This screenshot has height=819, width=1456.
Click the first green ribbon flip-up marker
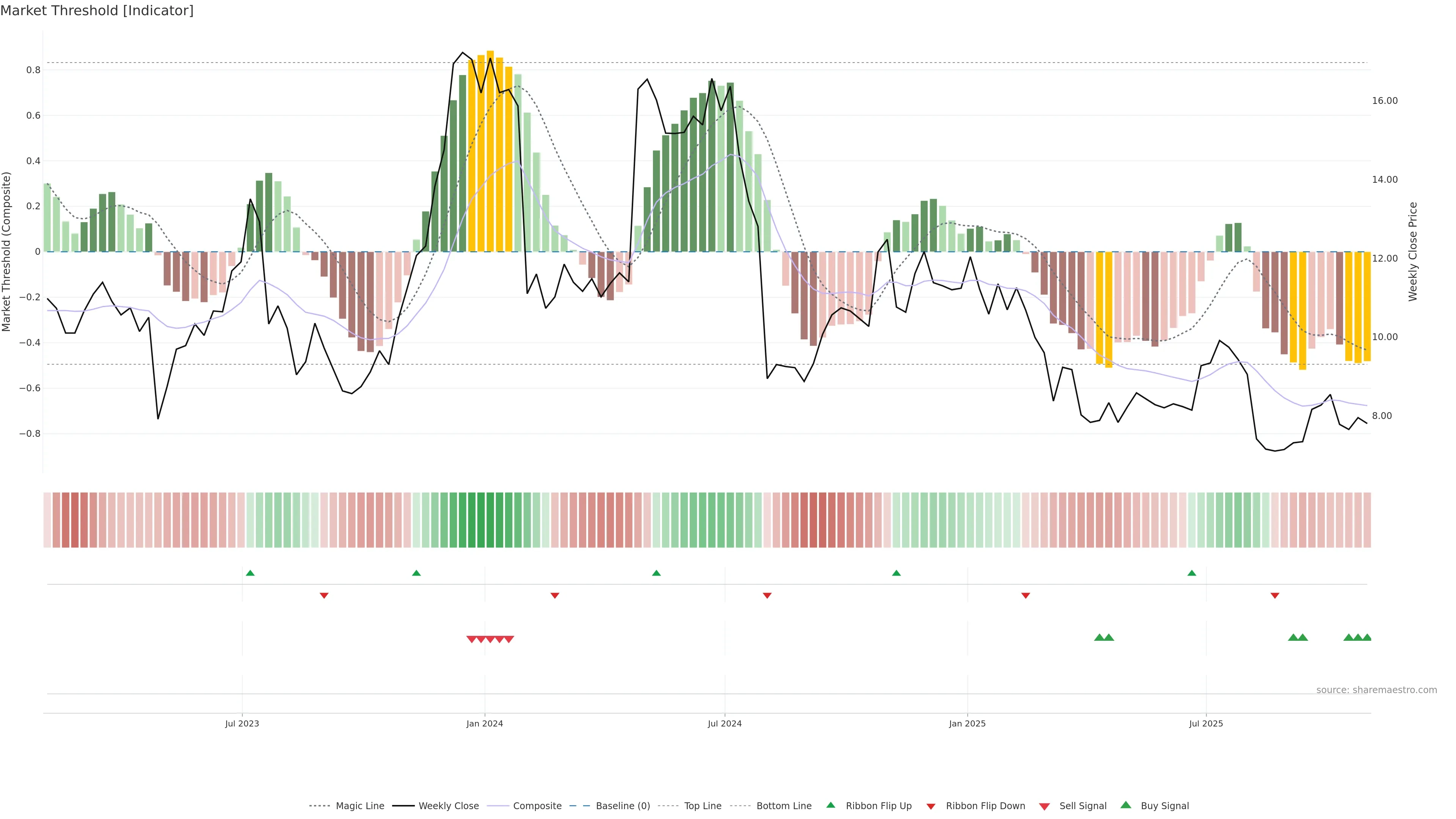pyautogui.click(x=250, y=573)
